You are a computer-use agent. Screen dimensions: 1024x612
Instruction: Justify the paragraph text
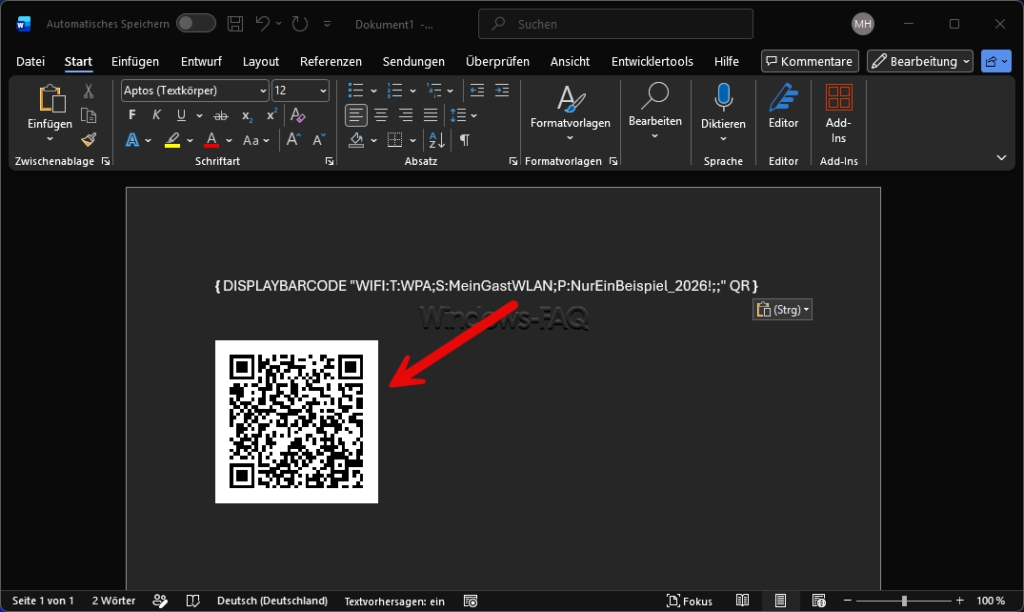[x=430, y=116]
